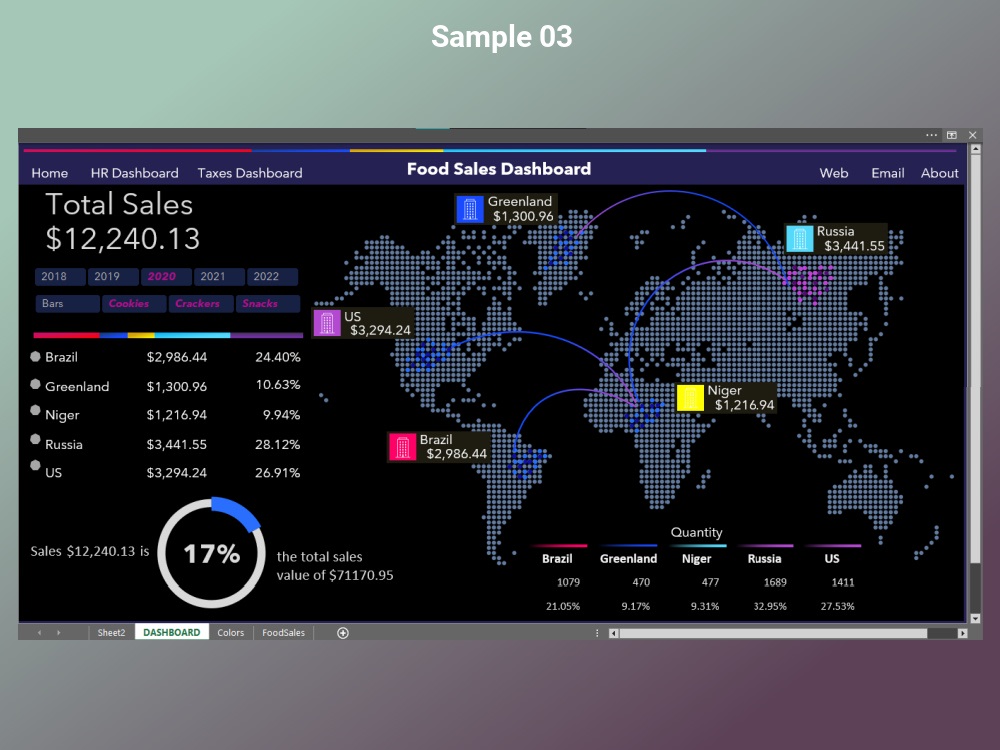Click the Web link in the header
Viewport: 1000px width, 750px height.
pyautogui.click(x=833, y=173)
